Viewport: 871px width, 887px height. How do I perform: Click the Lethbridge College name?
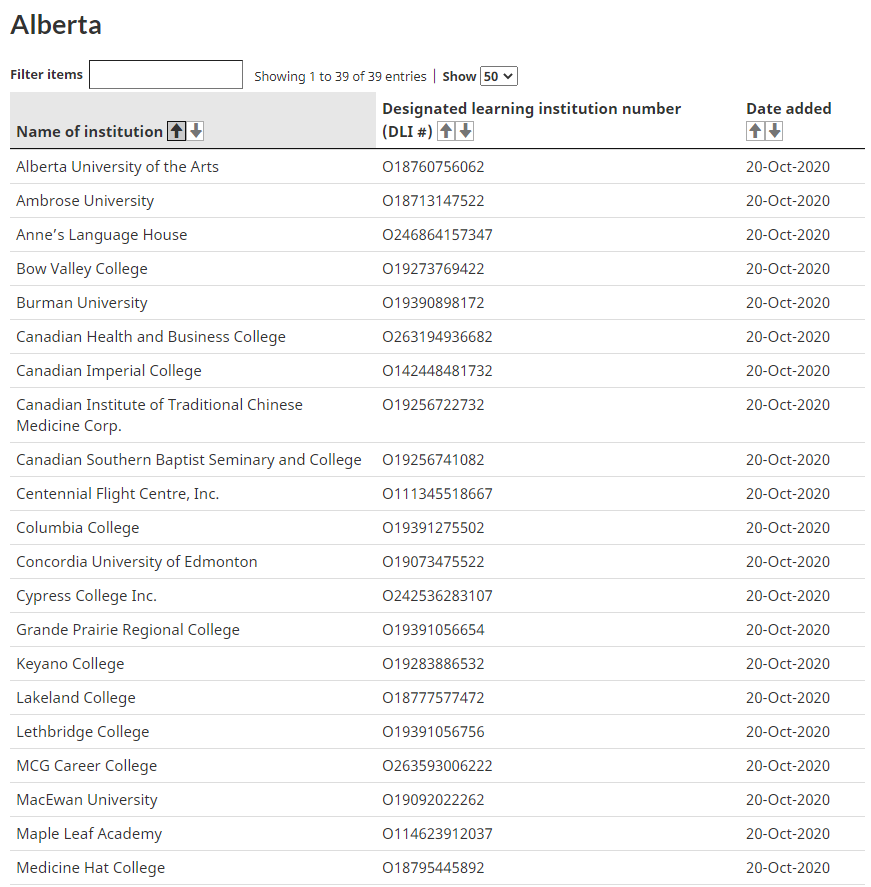pyautogui.click(x=83, y=732)
